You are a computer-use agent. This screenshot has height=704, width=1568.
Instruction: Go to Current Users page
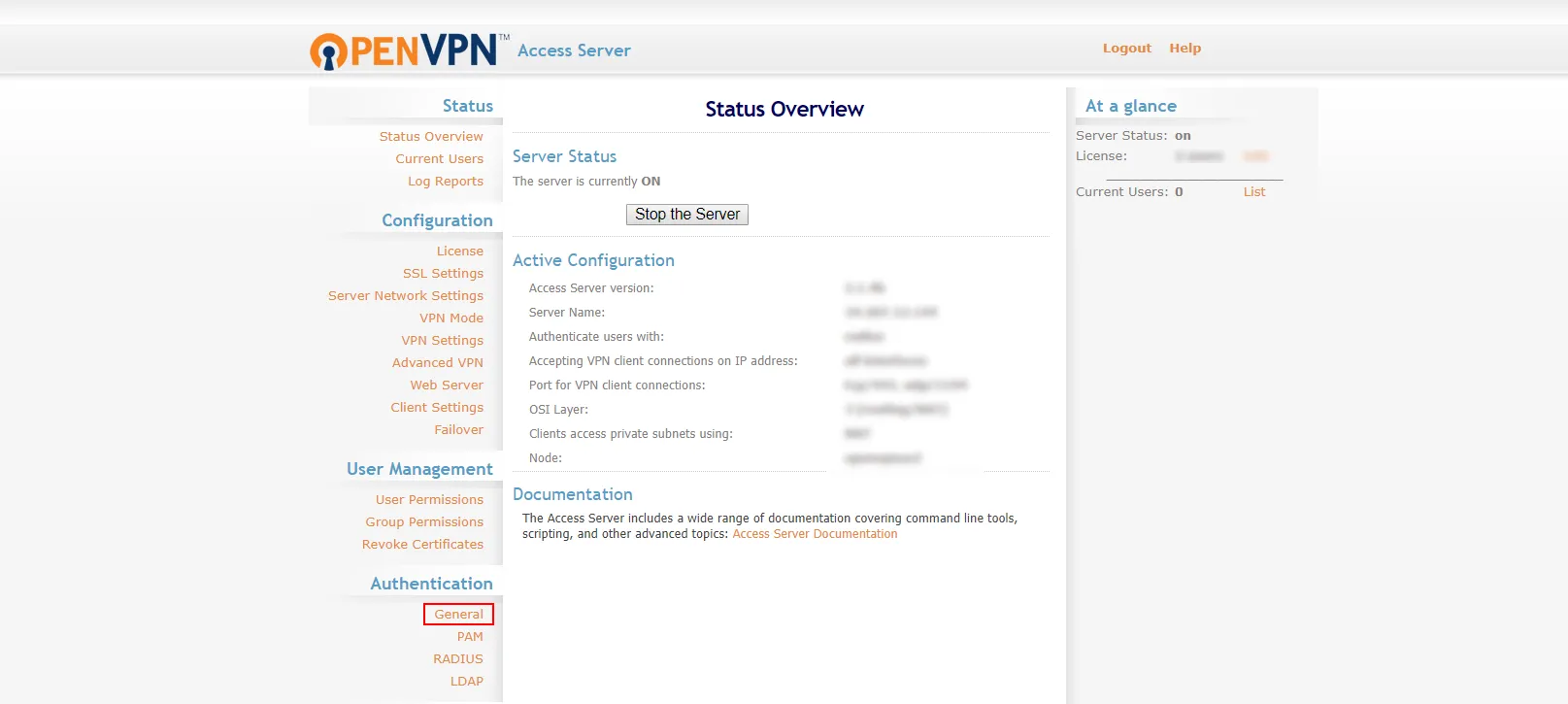point(439,159)
